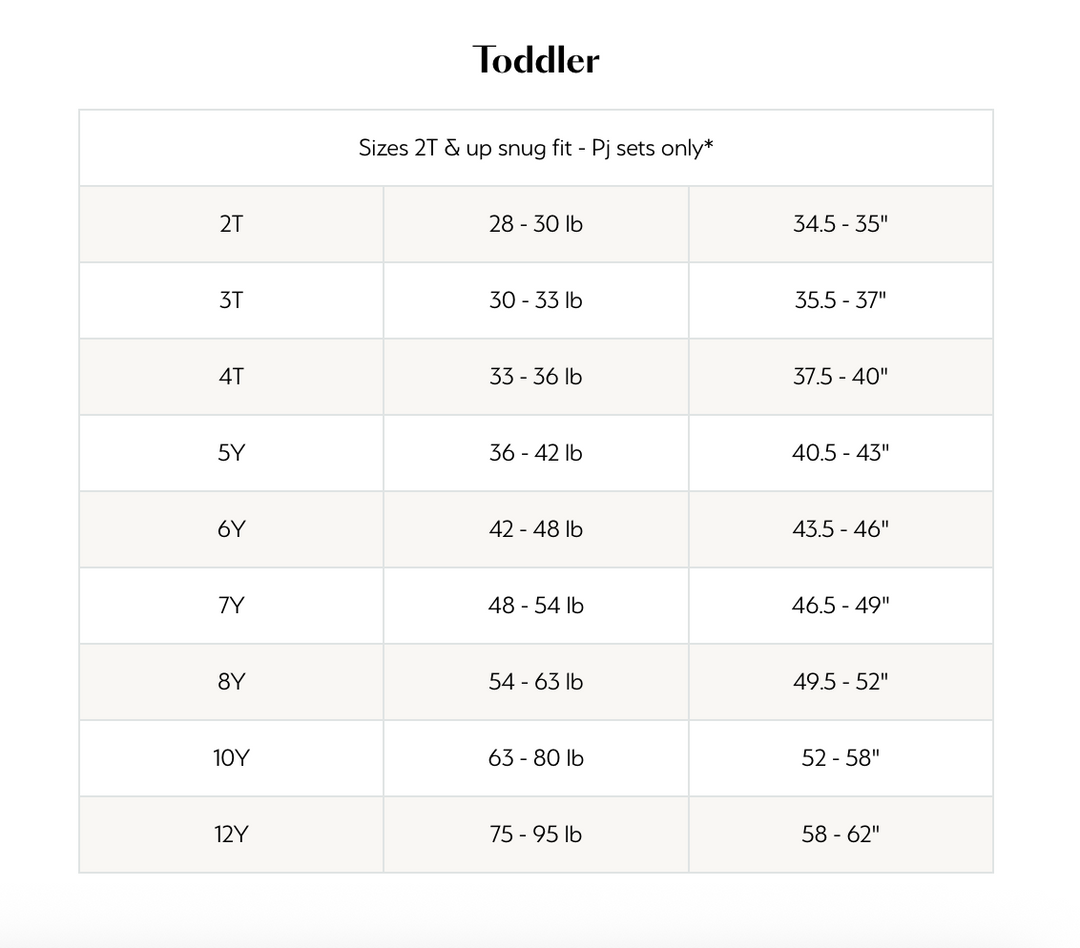1080x948 pixels.
Task: Click the 63 - 80 lb weight cell
Action: [x=536, y=758]
